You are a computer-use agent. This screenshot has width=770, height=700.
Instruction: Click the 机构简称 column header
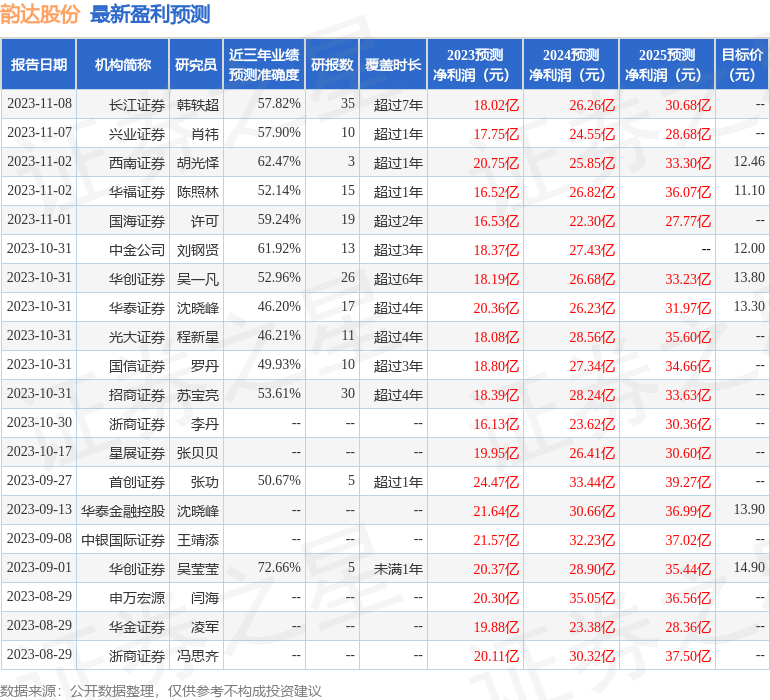click(x=123, y=64)
